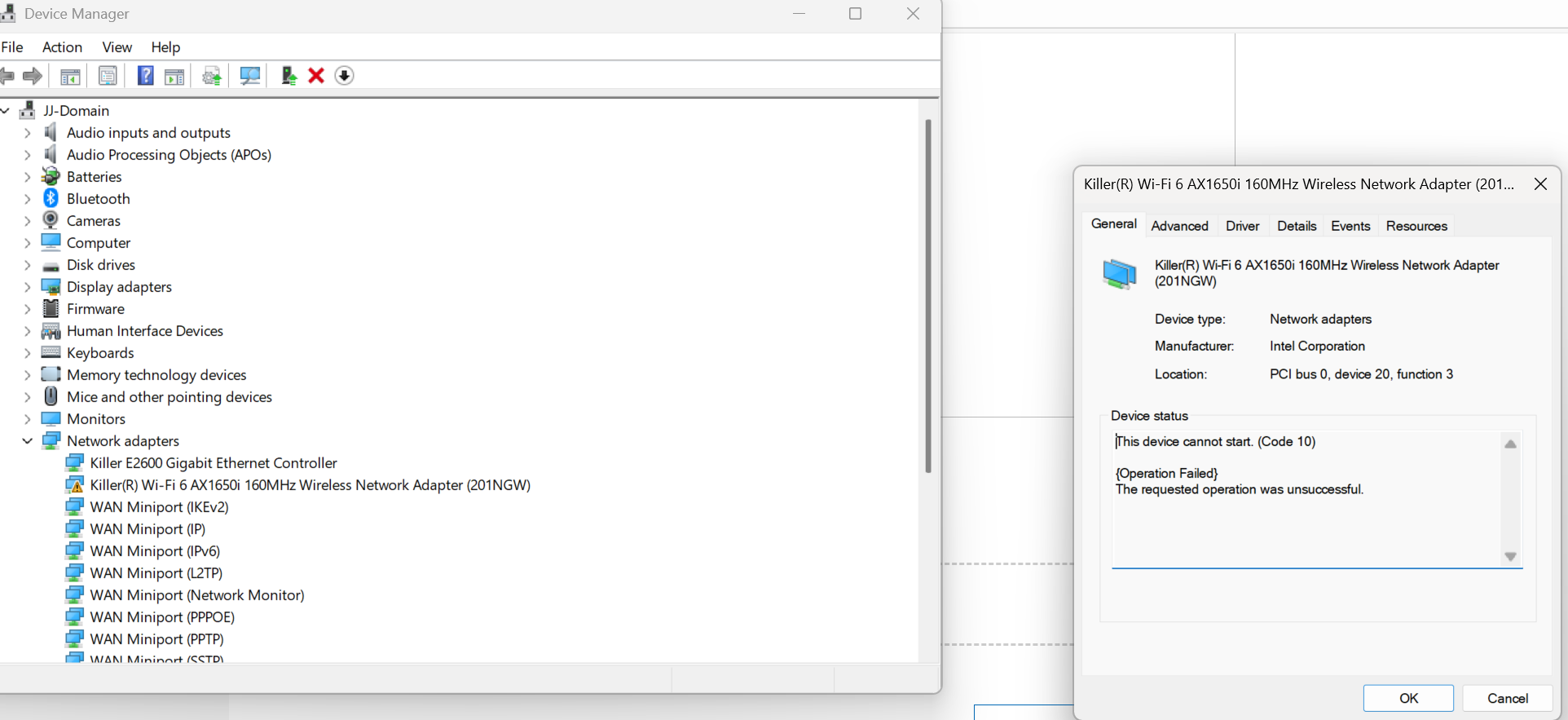Switch to the Driver tab

pos(1242,226)
